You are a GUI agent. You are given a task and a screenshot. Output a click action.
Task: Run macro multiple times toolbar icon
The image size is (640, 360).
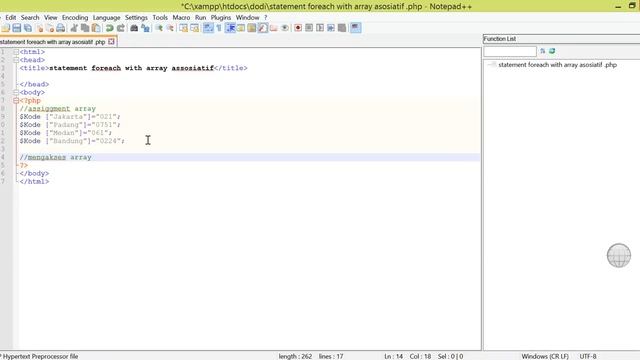pos(331,28)
